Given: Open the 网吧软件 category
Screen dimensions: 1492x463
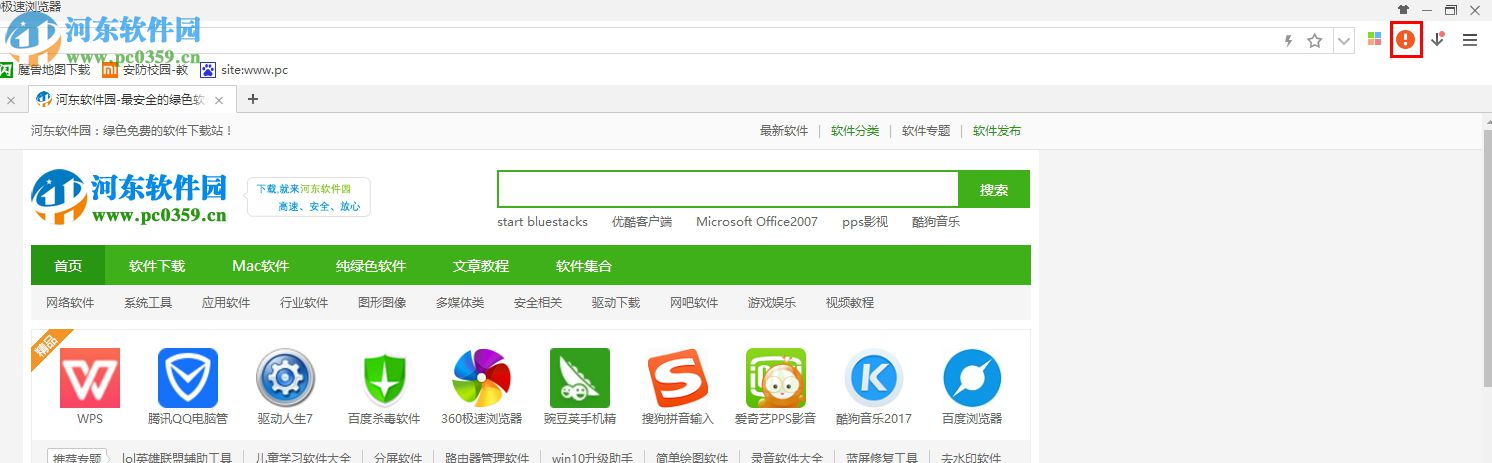Looking at the screenshot, I should 694,303.
